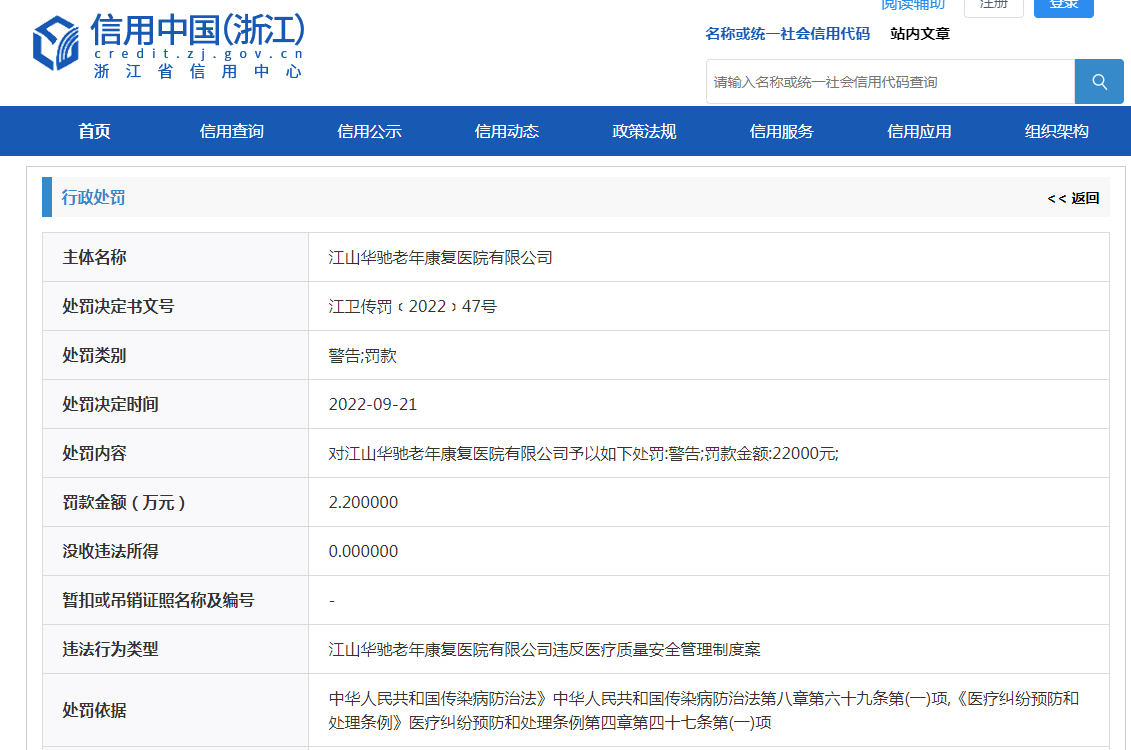This screenshot has width=1131, height=750.
Task: Open the 首页 navigation item
Action: click(94, 131)
